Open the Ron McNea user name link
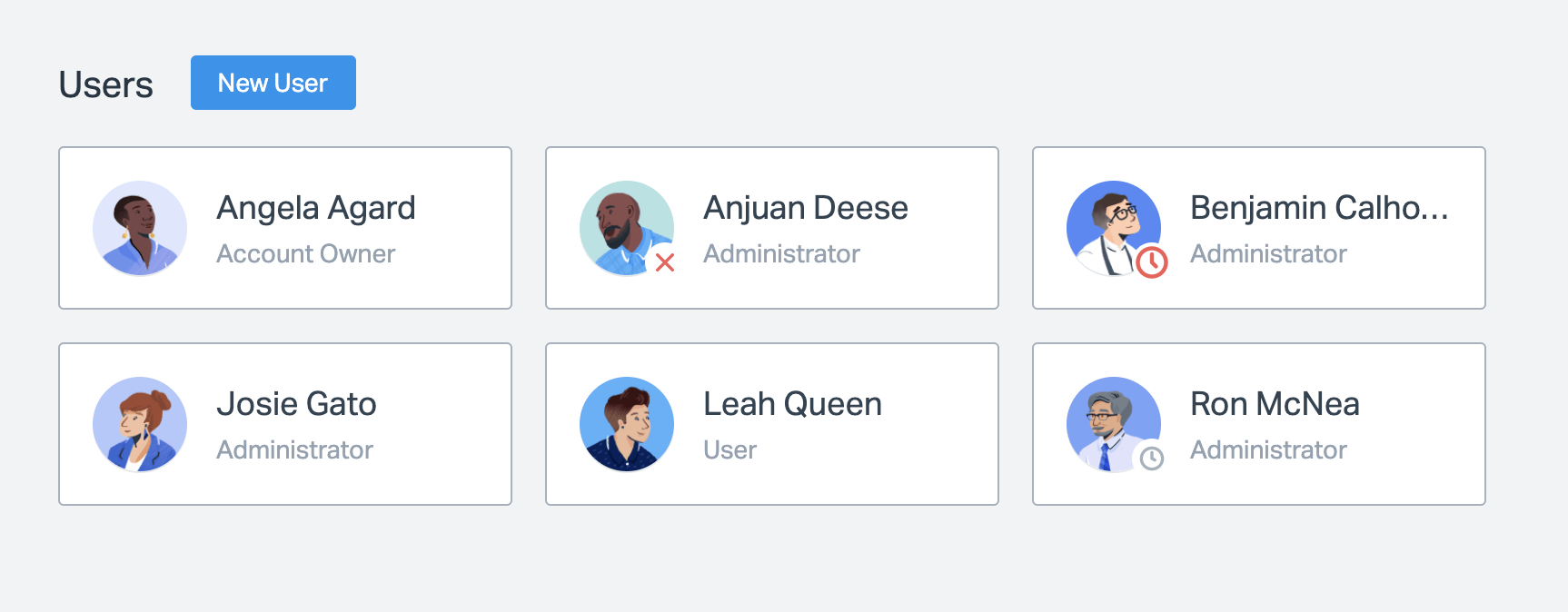The image size is (1568, 612). (x=1275, y=404)
